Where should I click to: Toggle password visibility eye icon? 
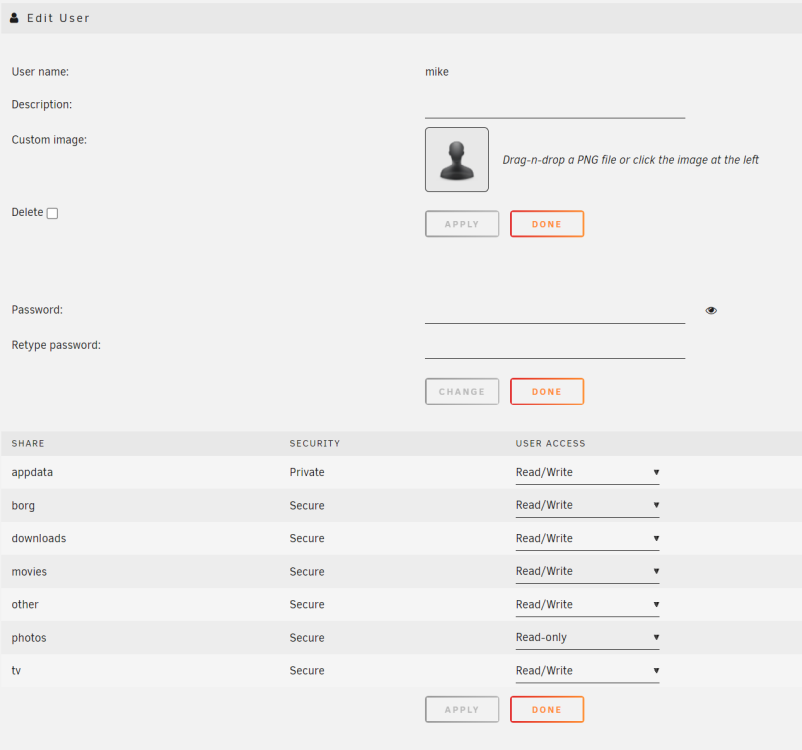[x=711, y=311]
